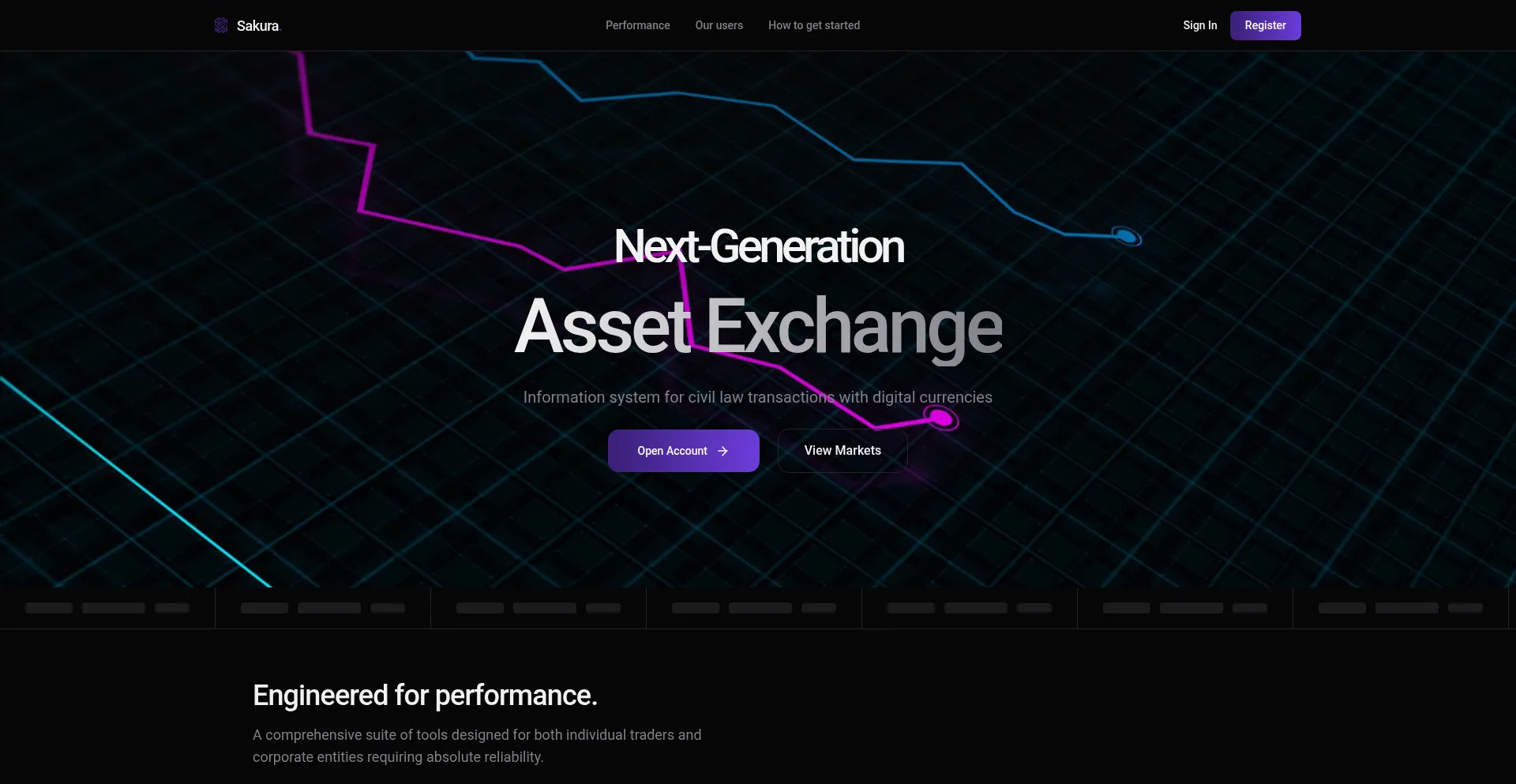1516x784 pixels.
Task: Select the sixth ticker placeholder in the strip
Action: coord(1185,608)
